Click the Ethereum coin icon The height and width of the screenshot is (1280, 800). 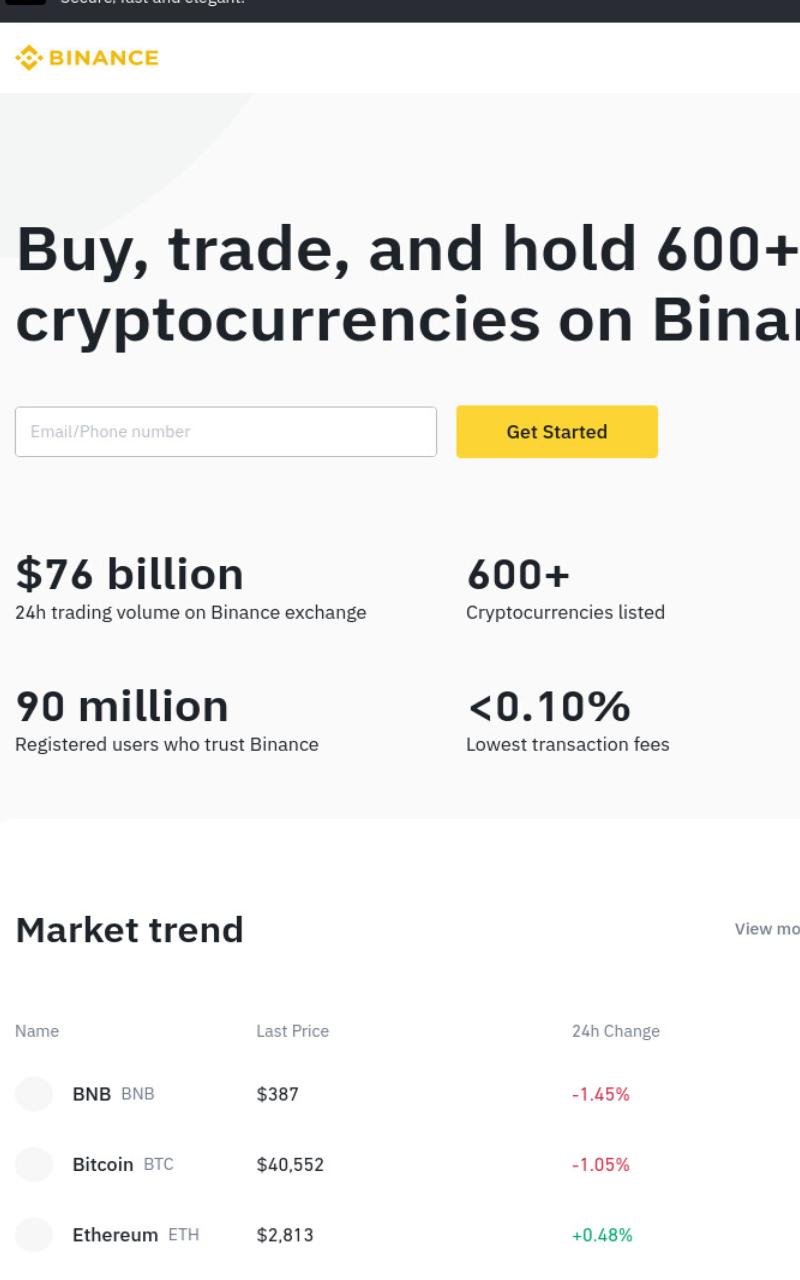pyautogui.click(x=34, y=1235)
